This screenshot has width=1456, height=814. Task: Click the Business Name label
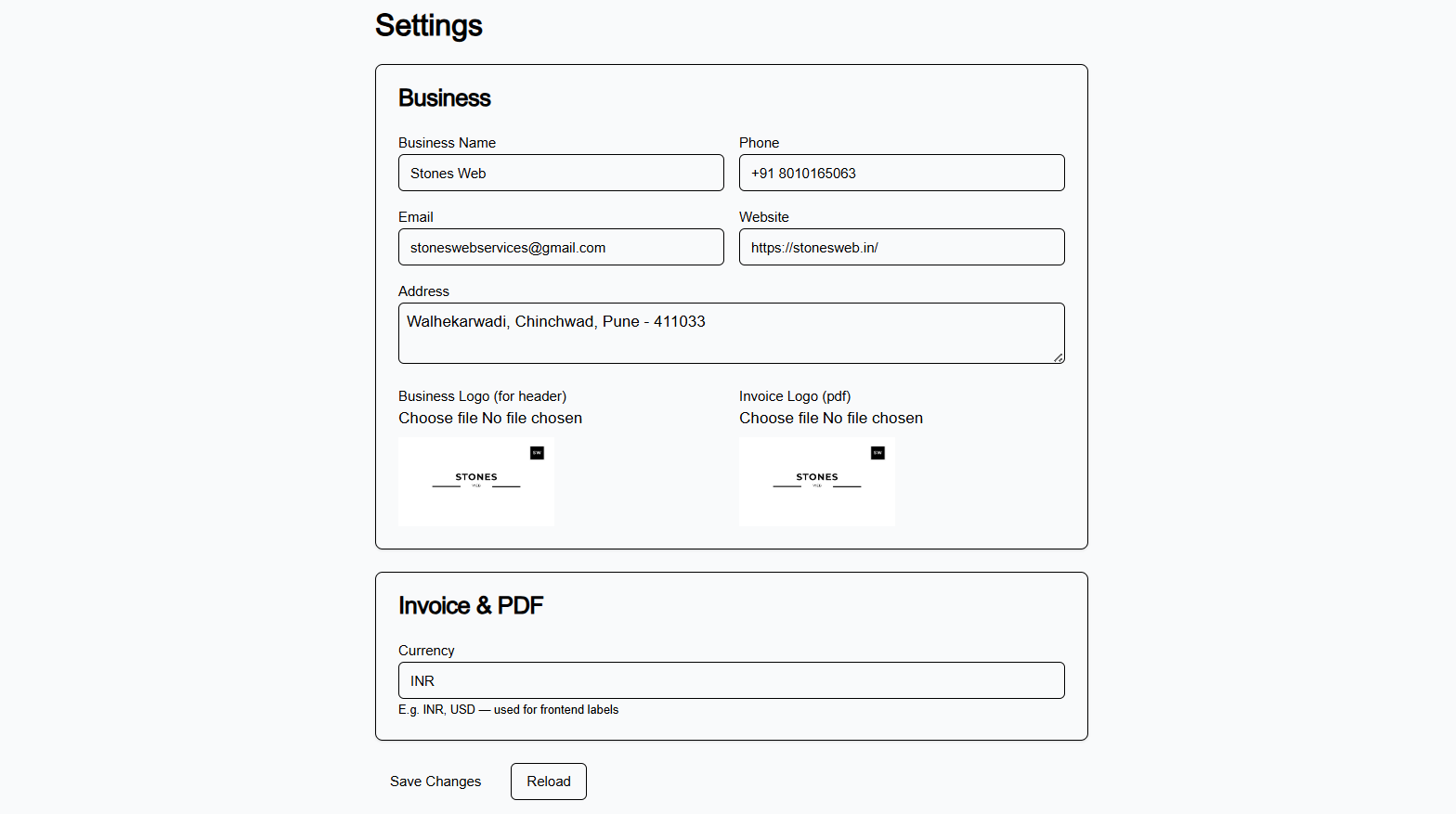447,142
